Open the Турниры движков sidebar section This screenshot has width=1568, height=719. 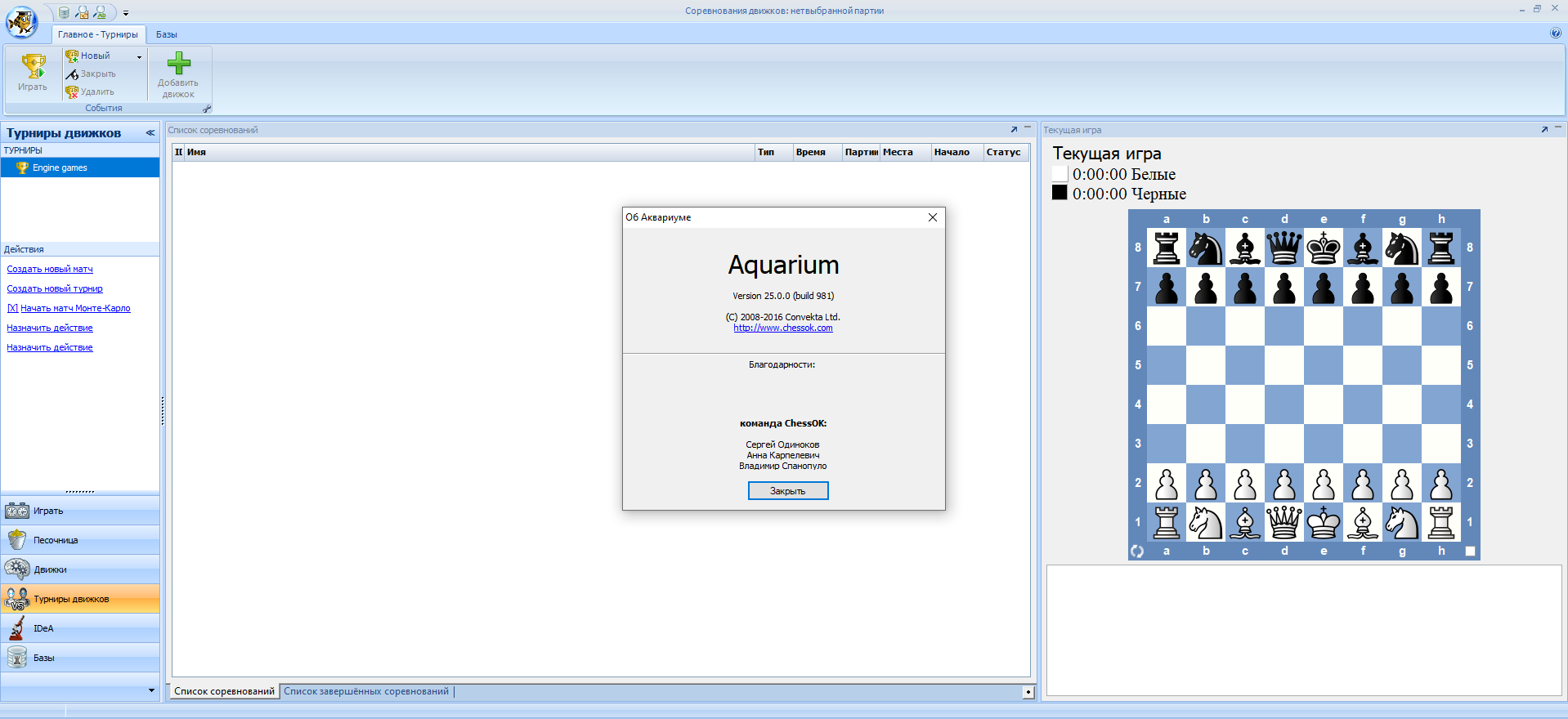click(80, 599)
